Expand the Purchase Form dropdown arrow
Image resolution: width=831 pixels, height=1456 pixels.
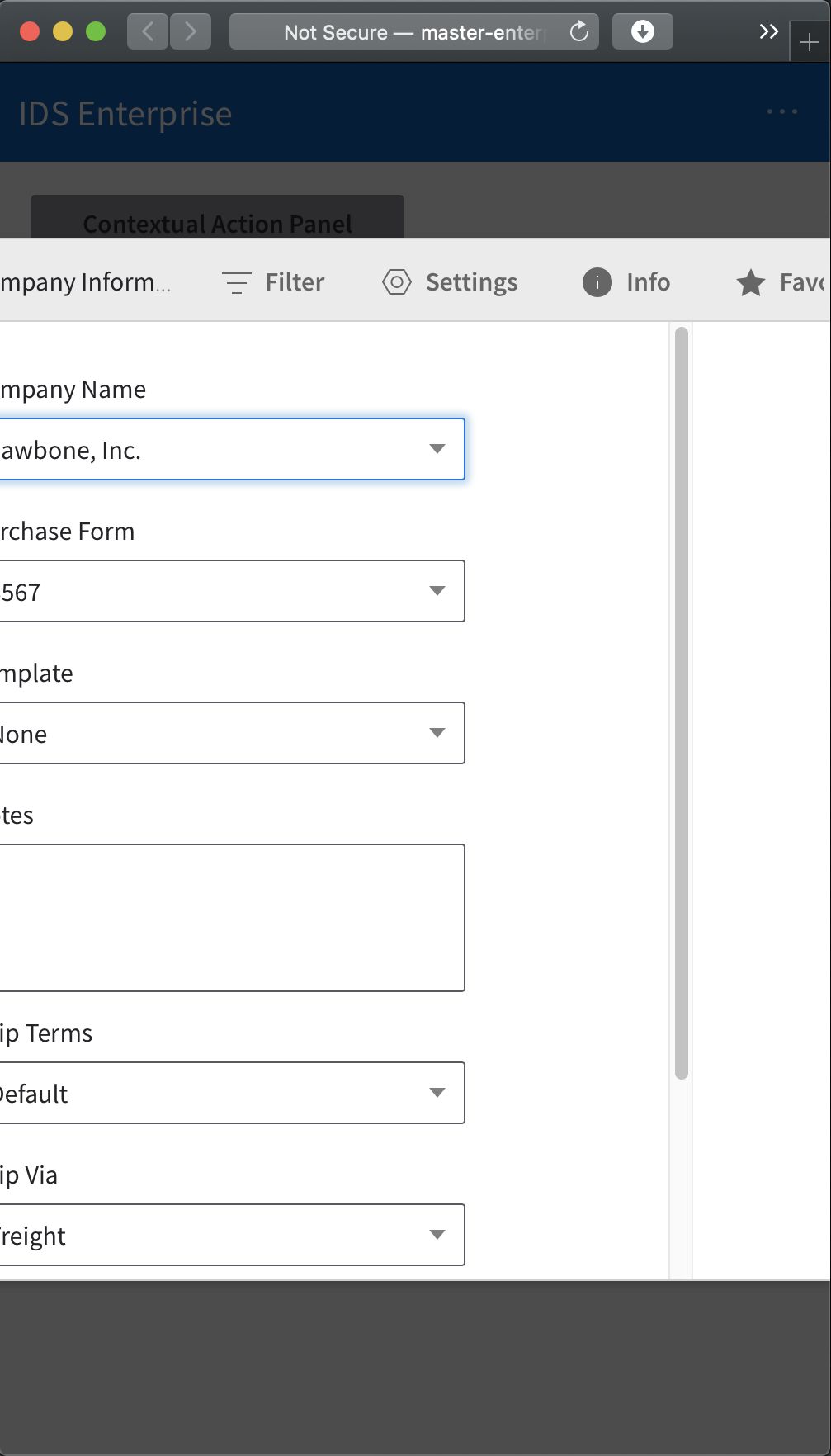437,591
